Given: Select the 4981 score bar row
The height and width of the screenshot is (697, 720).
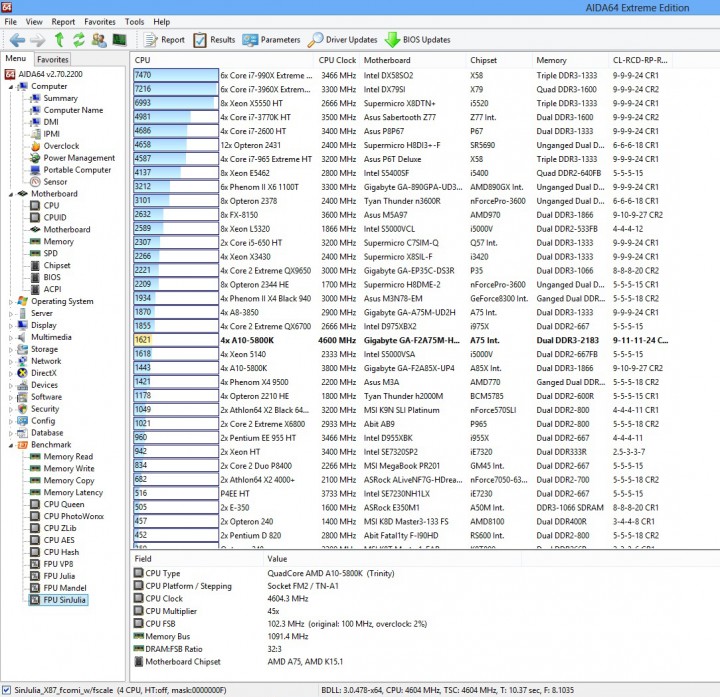Looking at the screenshot, I should tap(176, 117).
